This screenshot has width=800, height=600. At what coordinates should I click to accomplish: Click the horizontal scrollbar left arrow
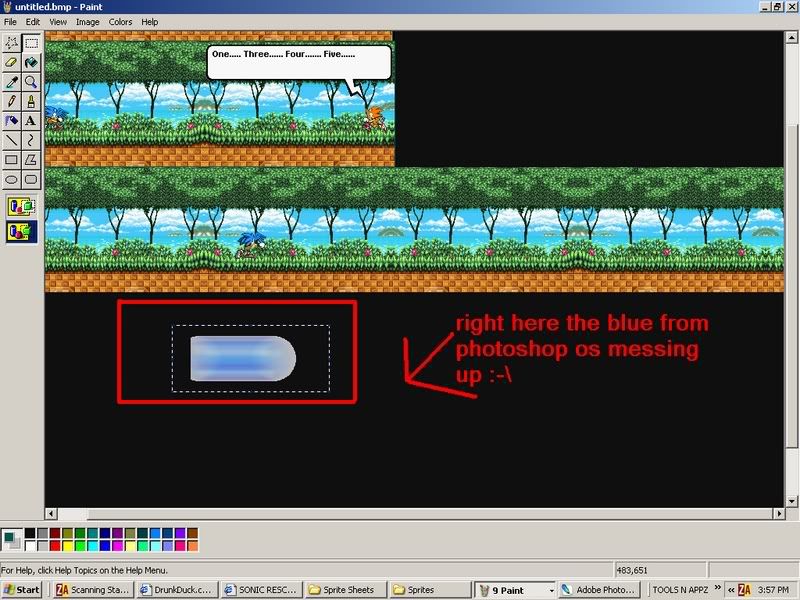51,513
